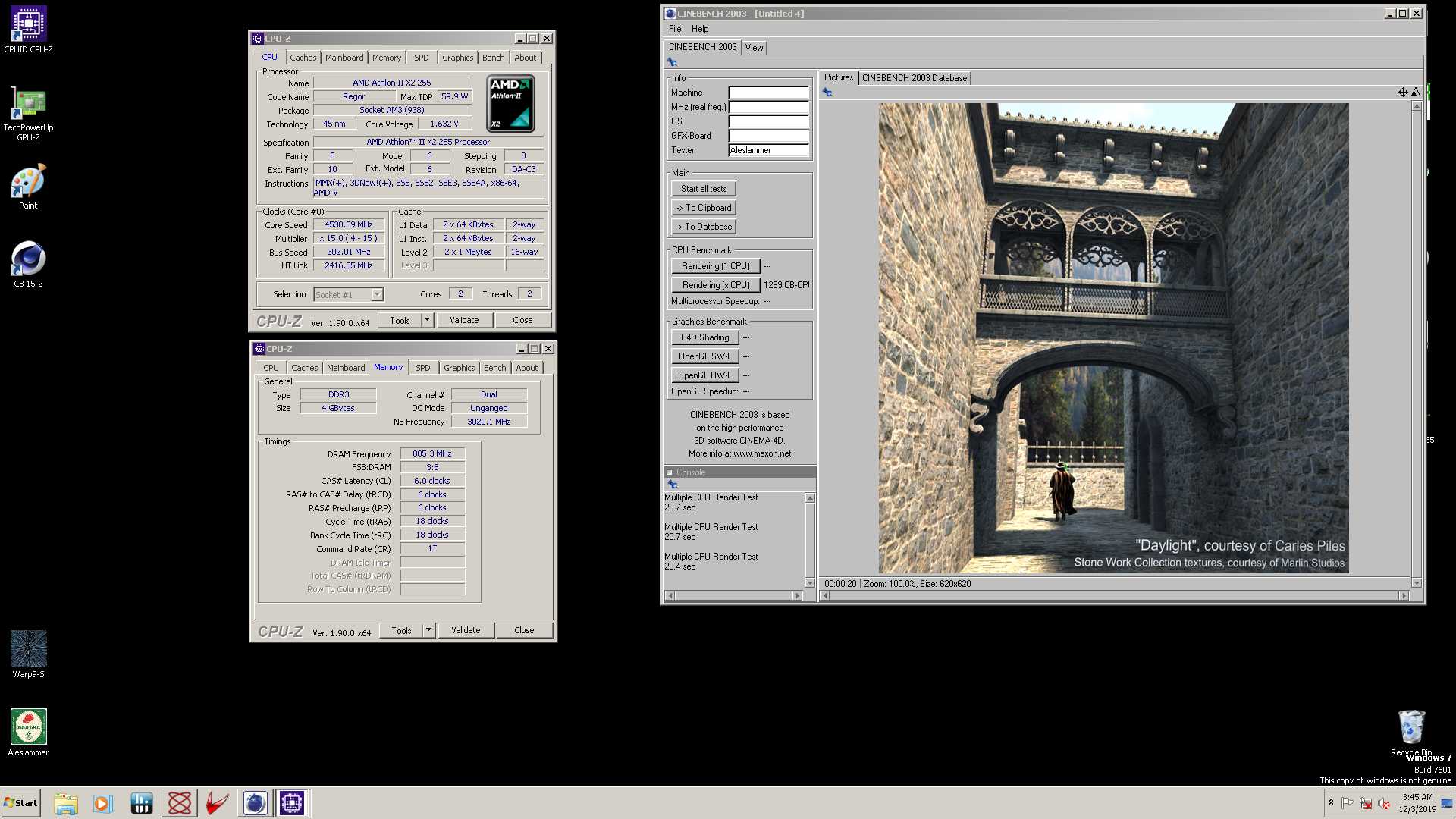1456x819 pixels.
Task: Open Bench tab in bottom CPU-Z window
Action: (x=494, y=368)
